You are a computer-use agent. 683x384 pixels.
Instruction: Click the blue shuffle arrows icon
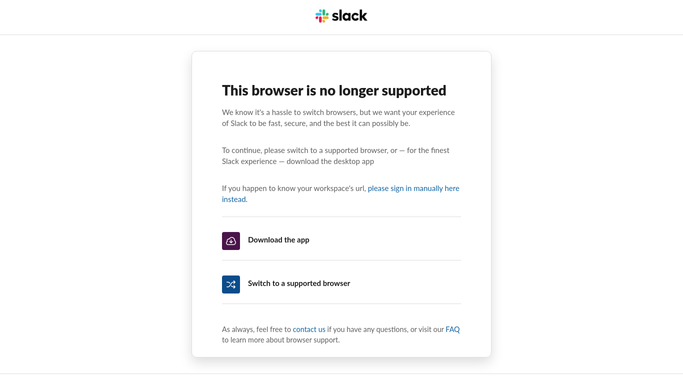click(231, 284)
